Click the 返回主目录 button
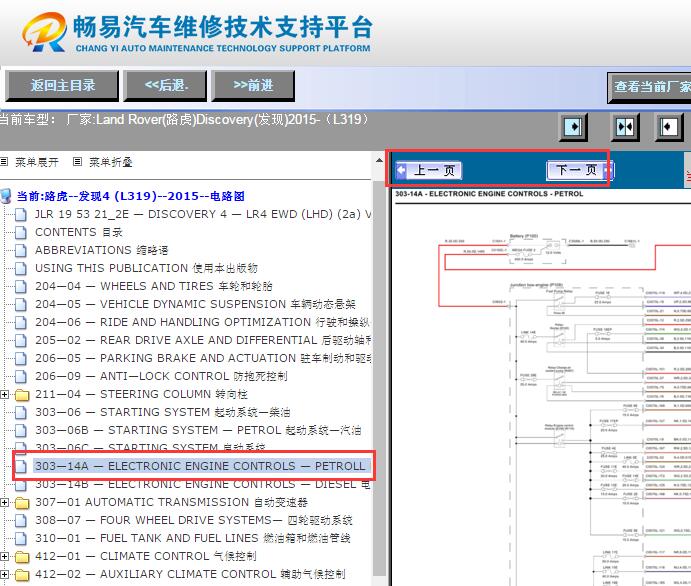The width and height of the screenshot is (691, 586). pos(62,85)
